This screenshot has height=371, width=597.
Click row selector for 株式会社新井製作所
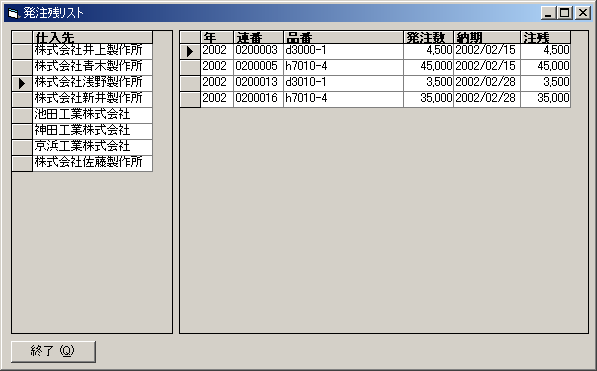[x=22, y=99]
